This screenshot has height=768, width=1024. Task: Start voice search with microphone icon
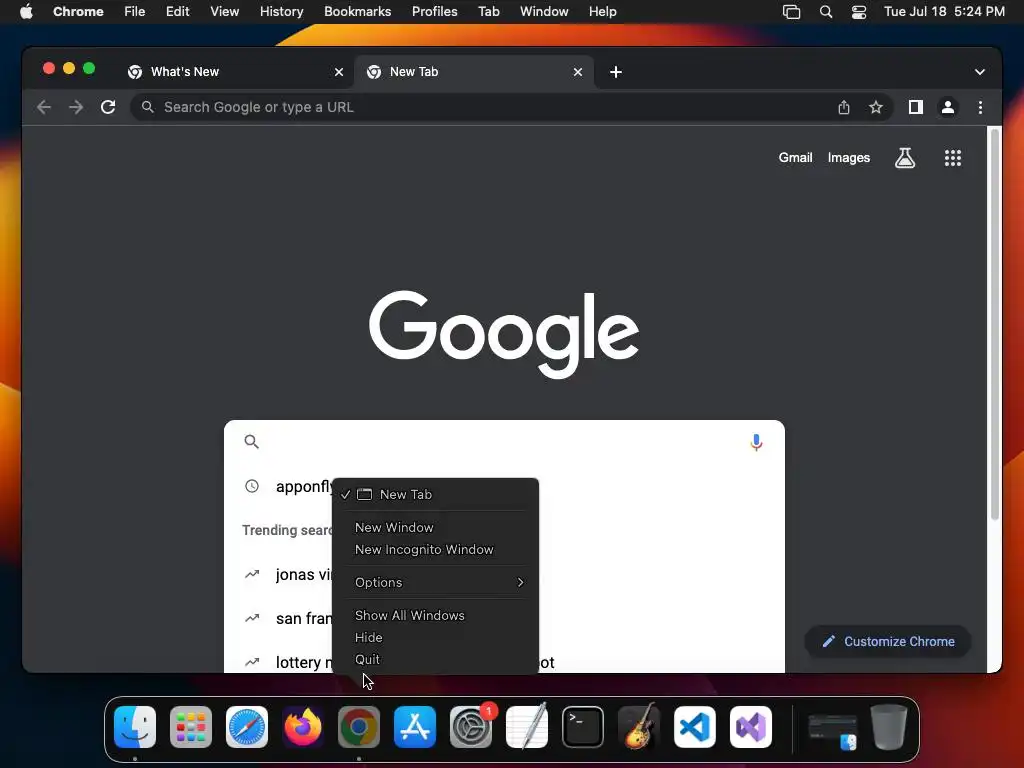[x=756, y=442]
